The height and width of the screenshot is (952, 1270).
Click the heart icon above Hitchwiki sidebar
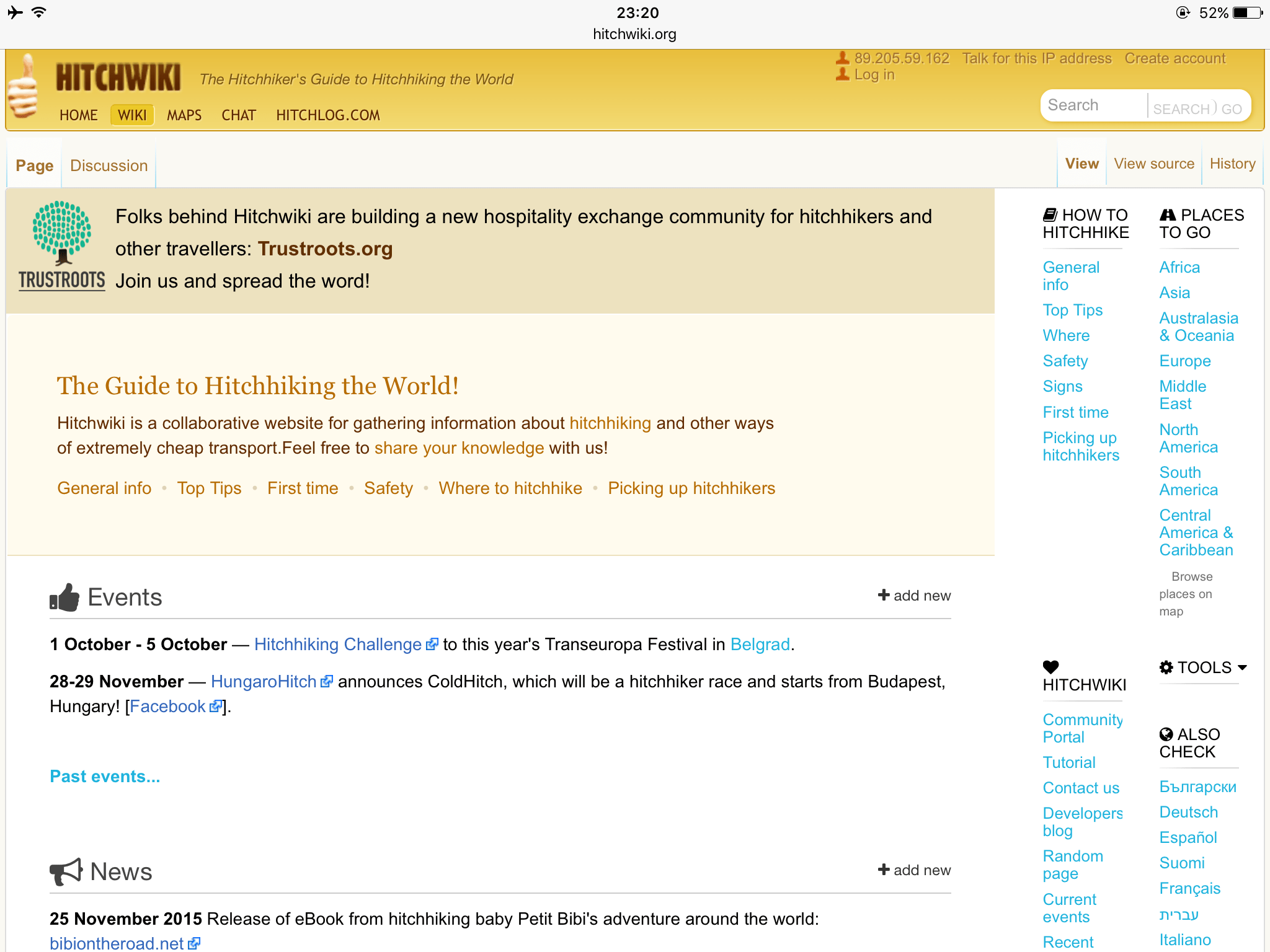pos(1050,667)
